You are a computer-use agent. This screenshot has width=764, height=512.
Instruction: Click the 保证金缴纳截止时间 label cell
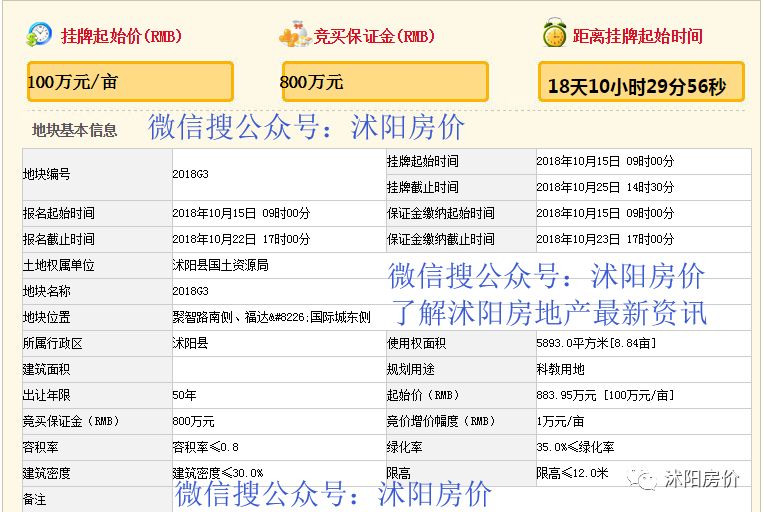pos(461,239)
